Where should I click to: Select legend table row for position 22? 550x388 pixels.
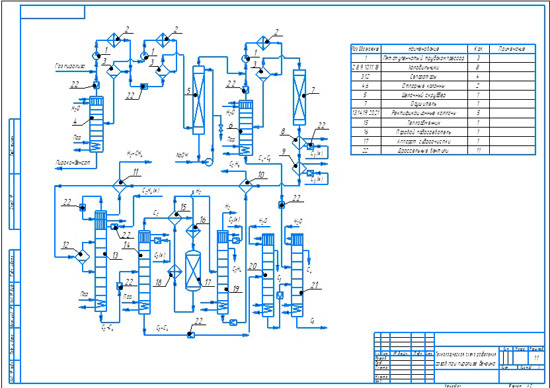(443, 150)
